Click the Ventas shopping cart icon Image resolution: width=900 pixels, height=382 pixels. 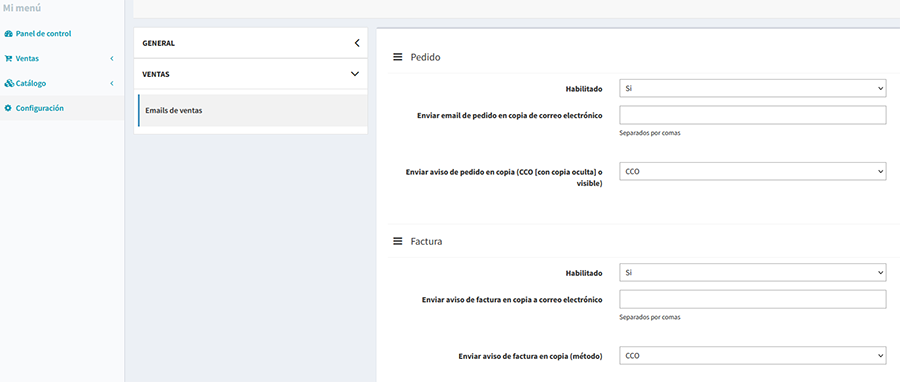coord(8,59)
